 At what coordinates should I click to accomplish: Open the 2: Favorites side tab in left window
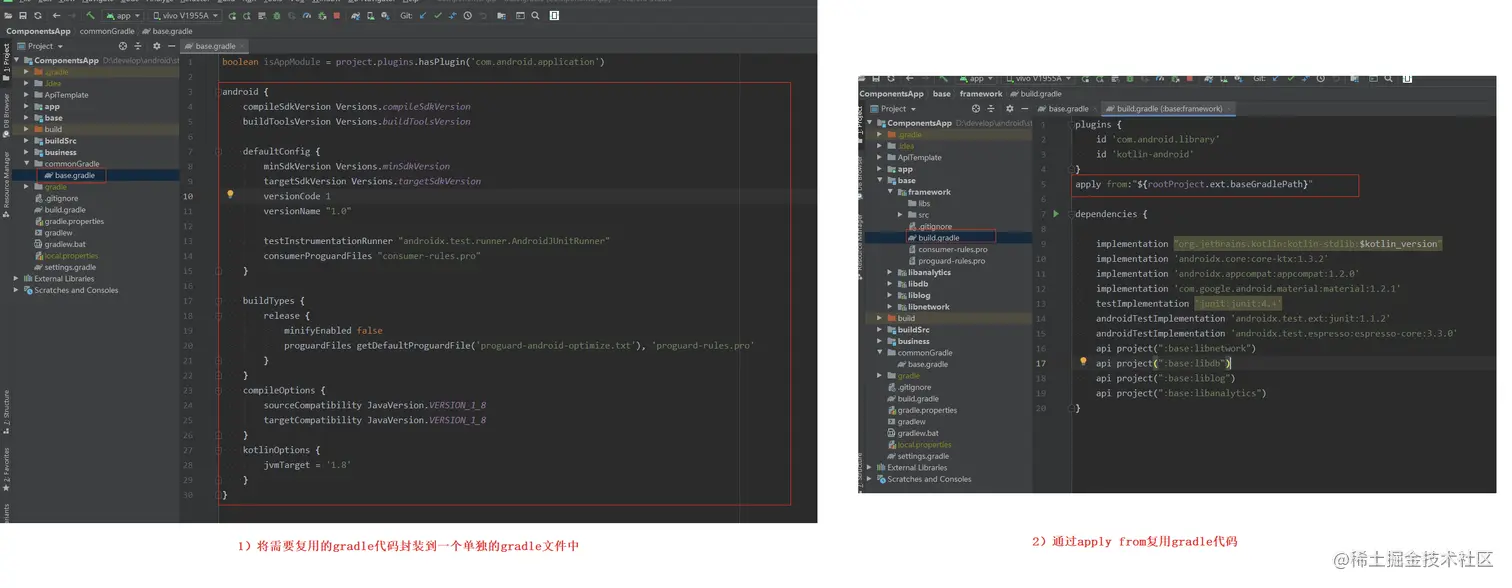coord(5,470)
